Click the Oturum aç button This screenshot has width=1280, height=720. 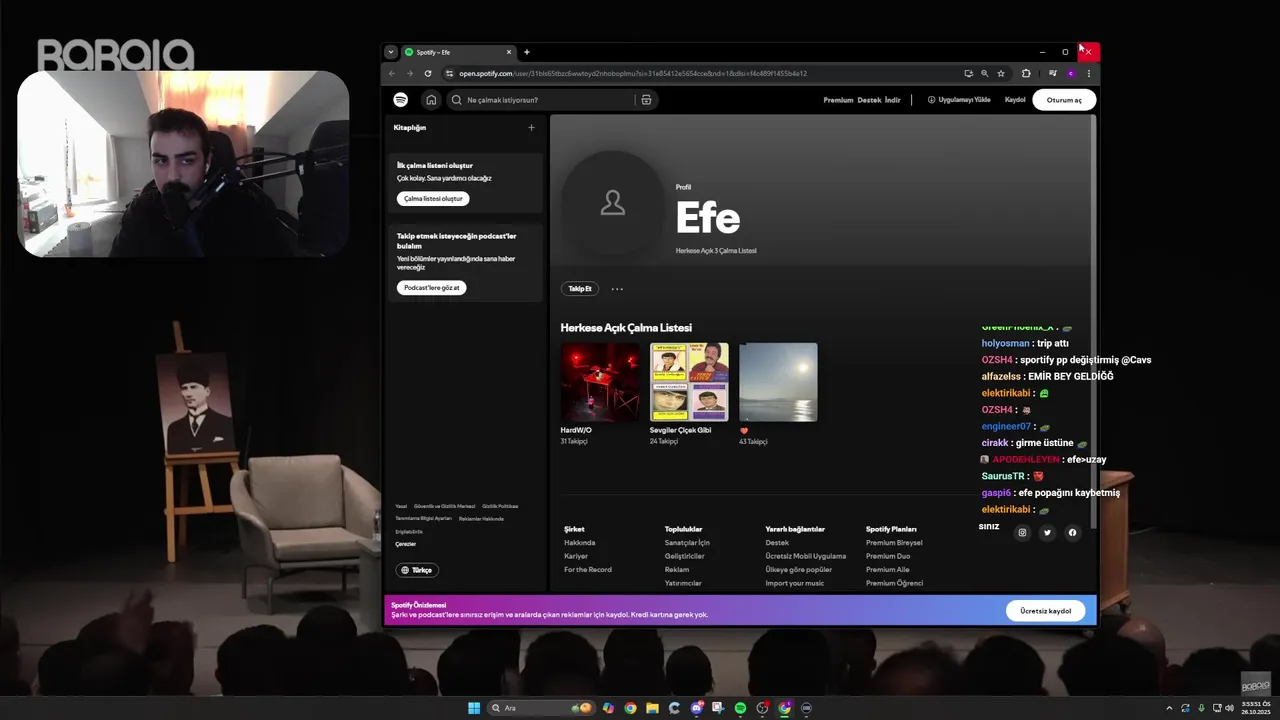pyautogui.click(x=1064, y=100)
